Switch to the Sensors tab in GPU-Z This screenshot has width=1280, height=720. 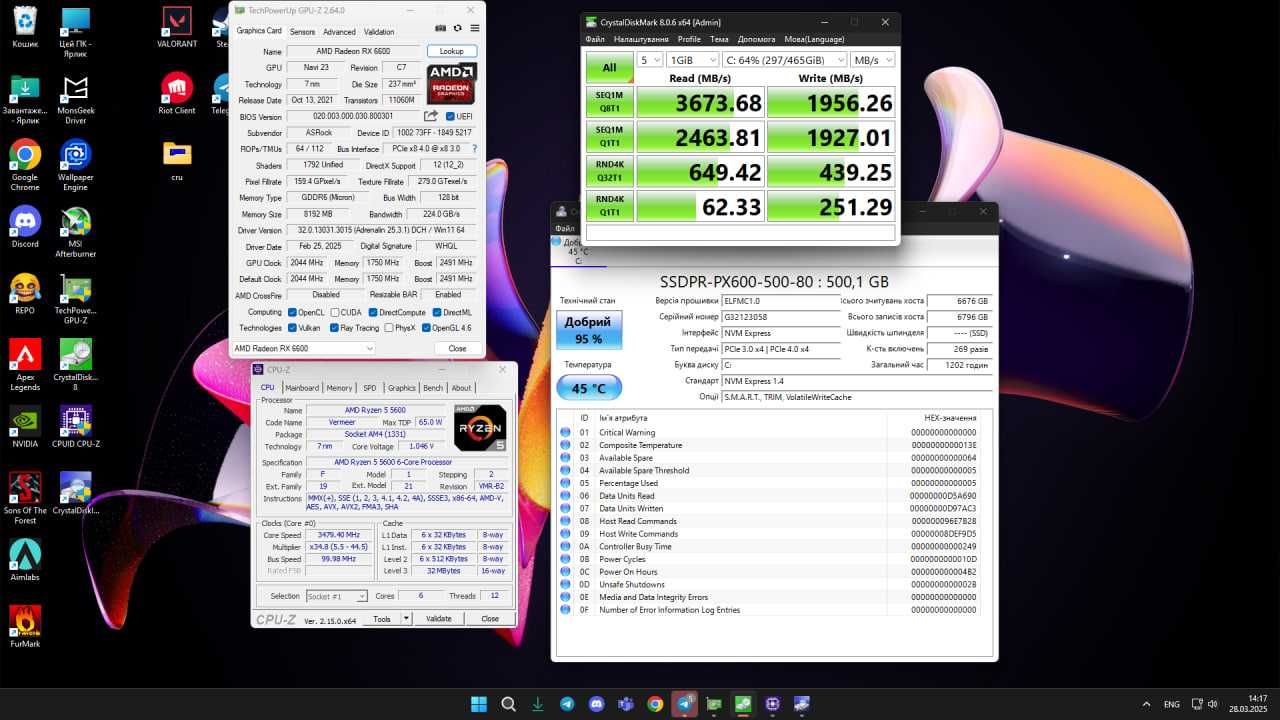coord(302,32)
